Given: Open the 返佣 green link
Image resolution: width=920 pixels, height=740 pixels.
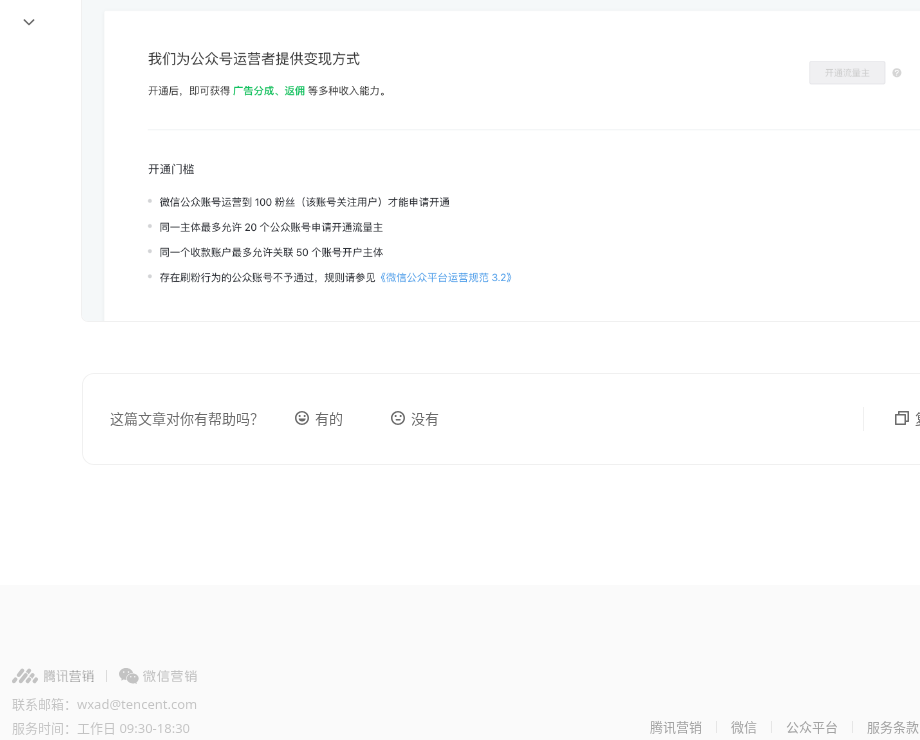Looking at the screenshot, I should pos(295,90).
